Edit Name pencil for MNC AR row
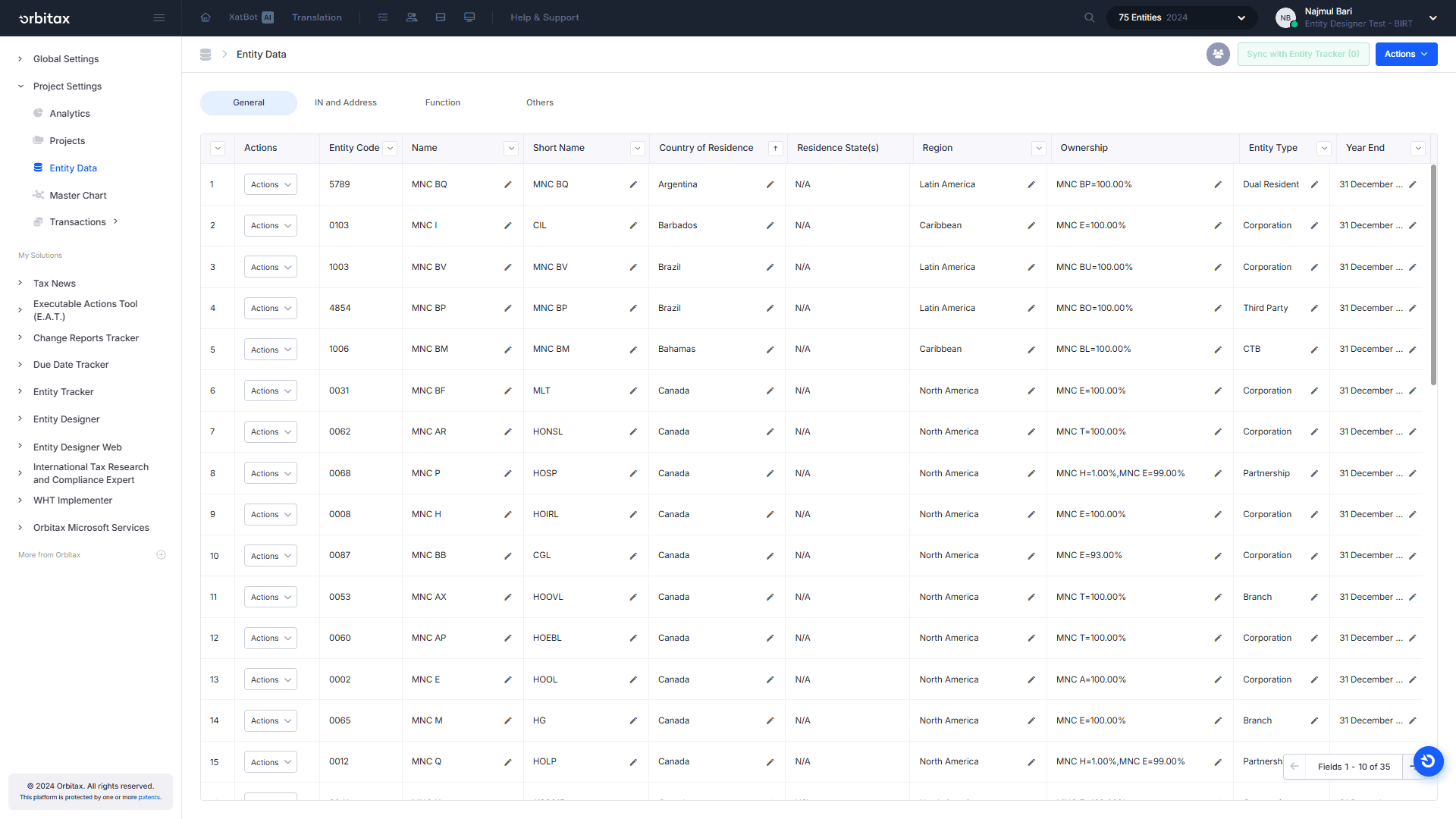This screenshot has height=819, width=1456. [x=508, y=432]
